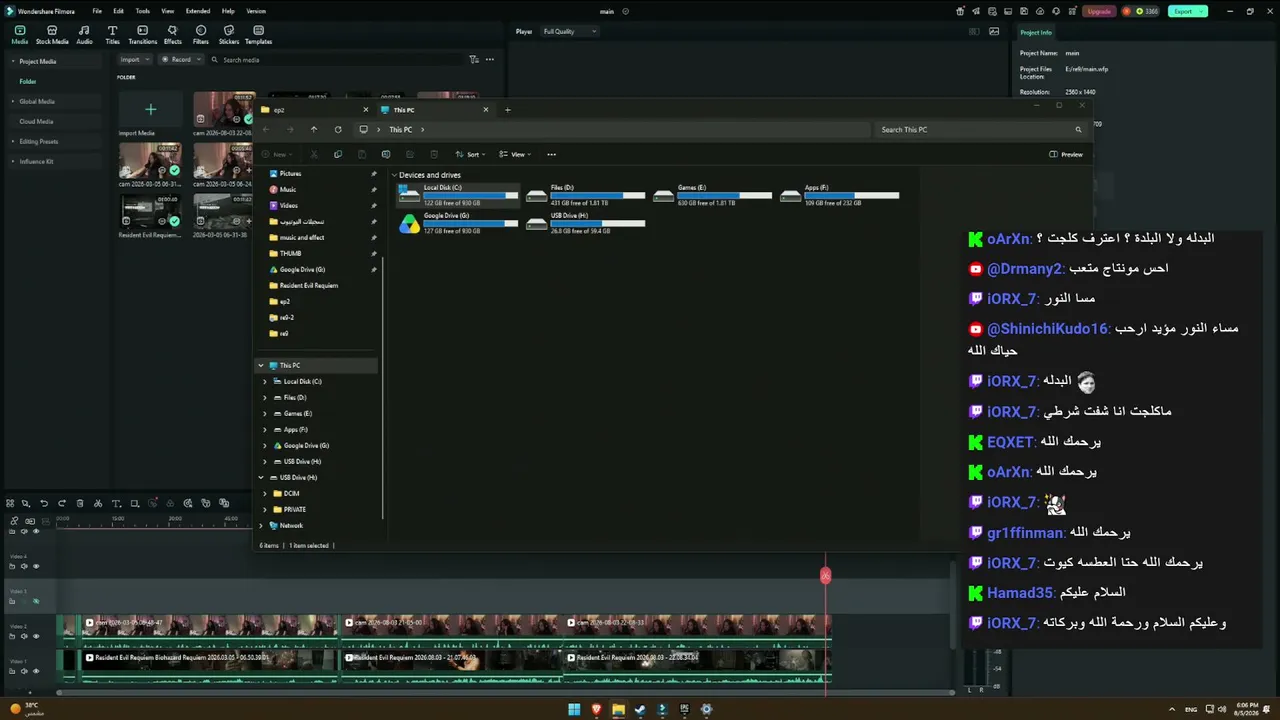Image resolution: width=1280 pixels, height=720 pixels.
Task: Open the Full Quality player dropdown
Action: [x=569, y=32]
